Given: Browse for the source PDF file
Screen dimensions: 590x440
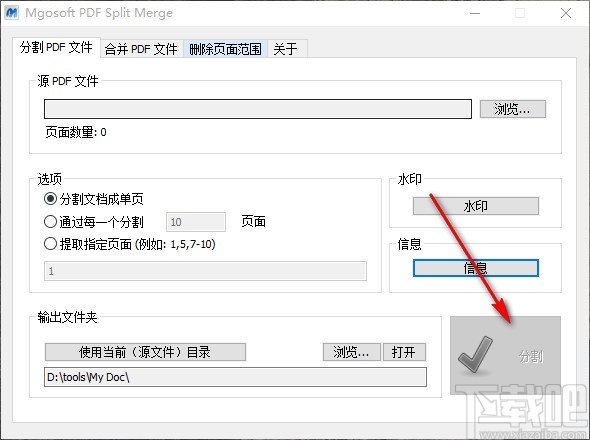Looking at the screenshot, I should pyautogui.click(x=512, y=109).
